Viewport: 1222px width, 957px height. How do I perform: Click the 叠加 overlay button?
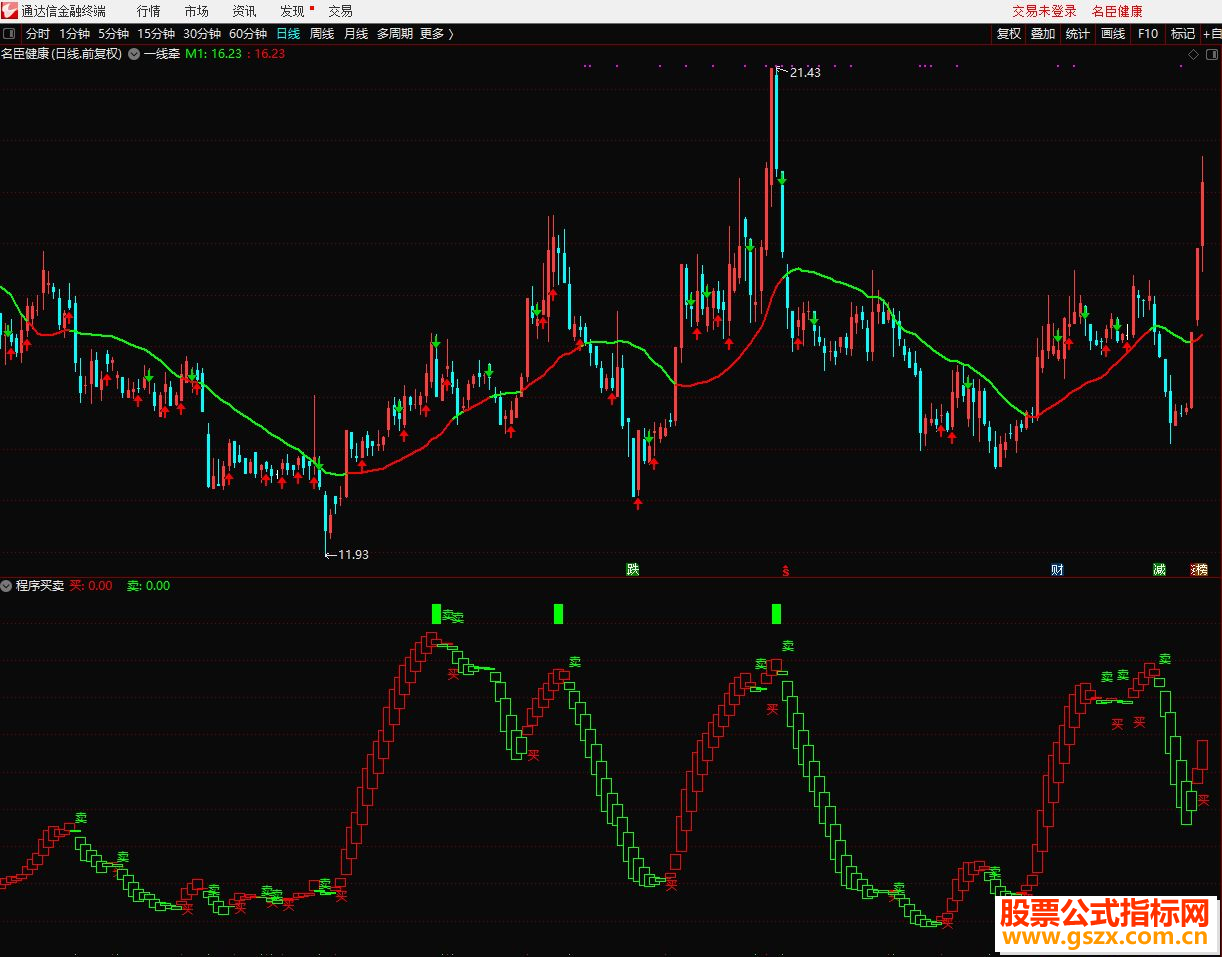click(x=1043, y=33)
